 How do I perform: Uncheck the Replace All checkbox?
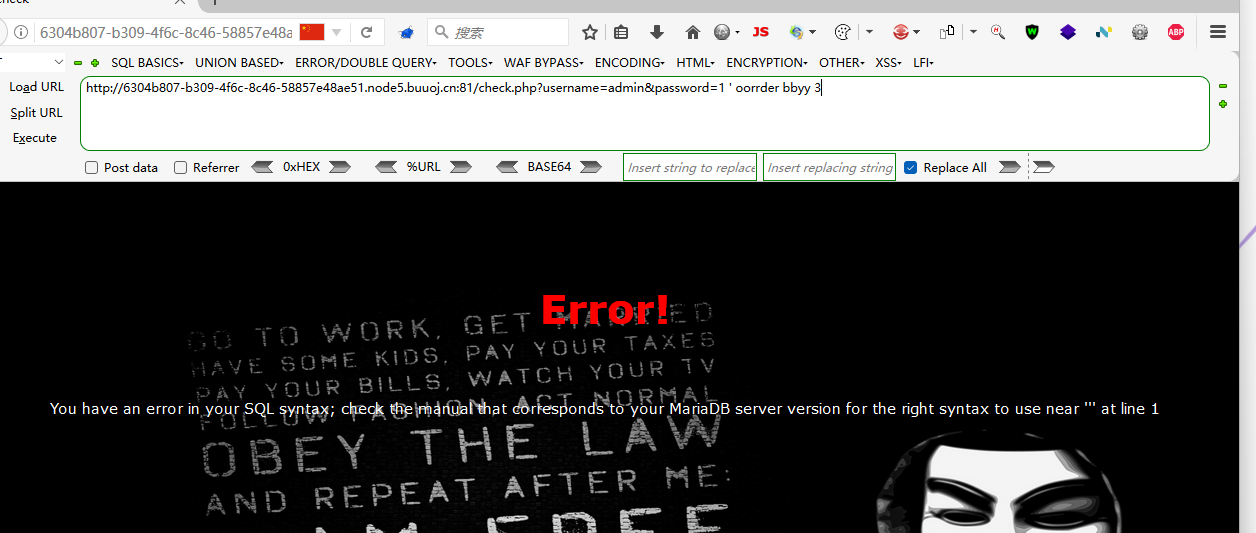tap(910, 167)
